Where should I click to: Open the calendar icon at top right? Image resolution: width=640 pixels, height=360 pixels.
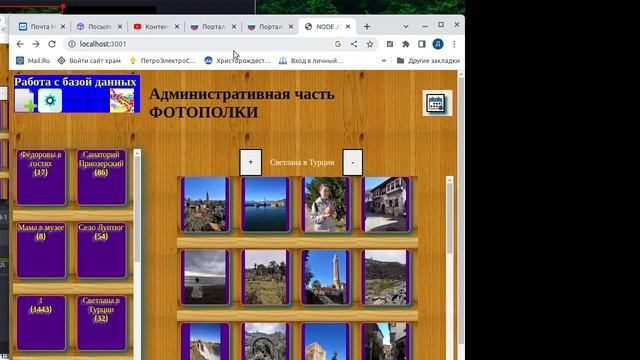pyautogui.click(x=437, y=103)
